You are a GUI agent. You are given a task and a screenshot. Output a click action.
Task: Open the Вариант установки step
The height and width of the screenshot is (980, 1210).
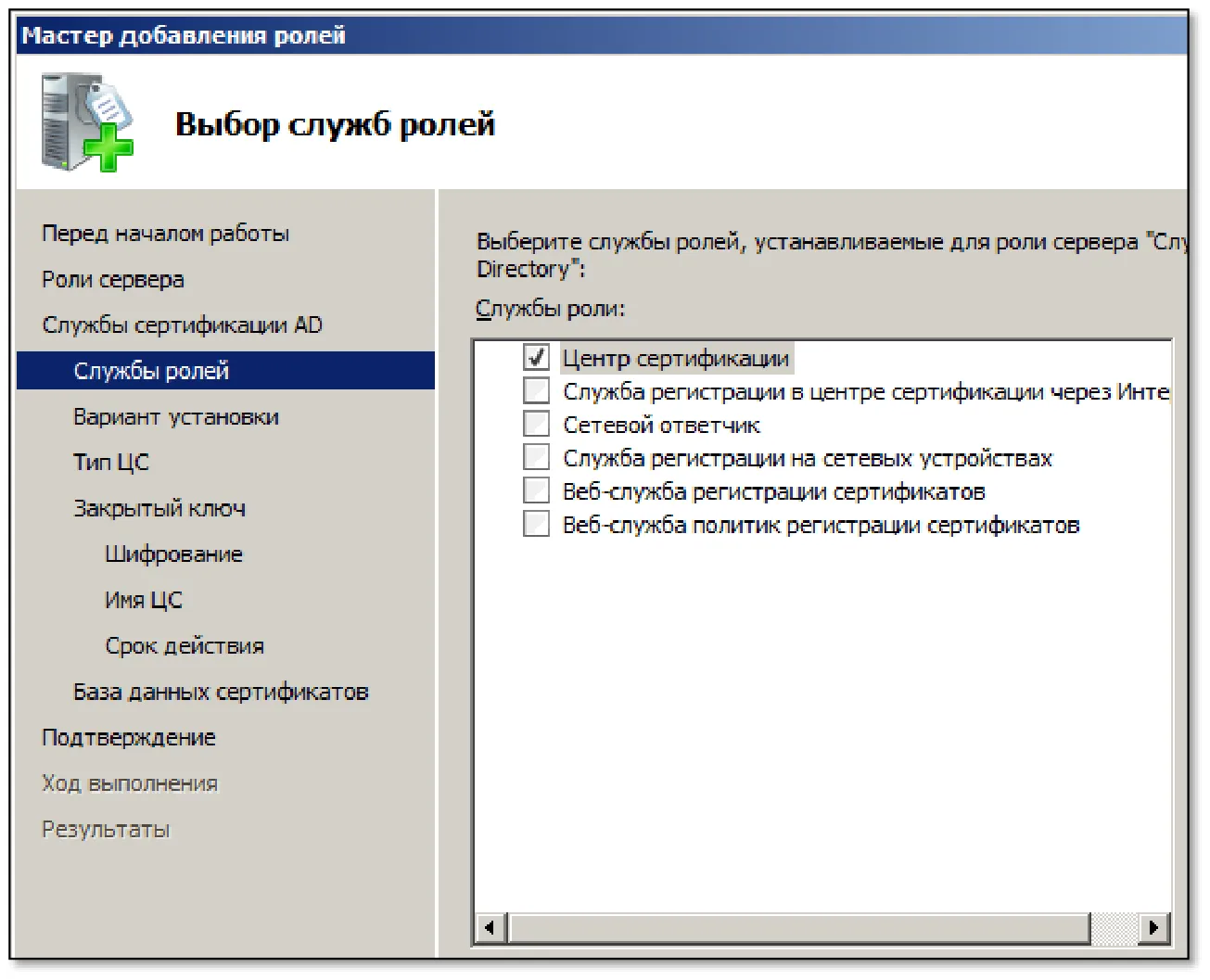point(176,416)
